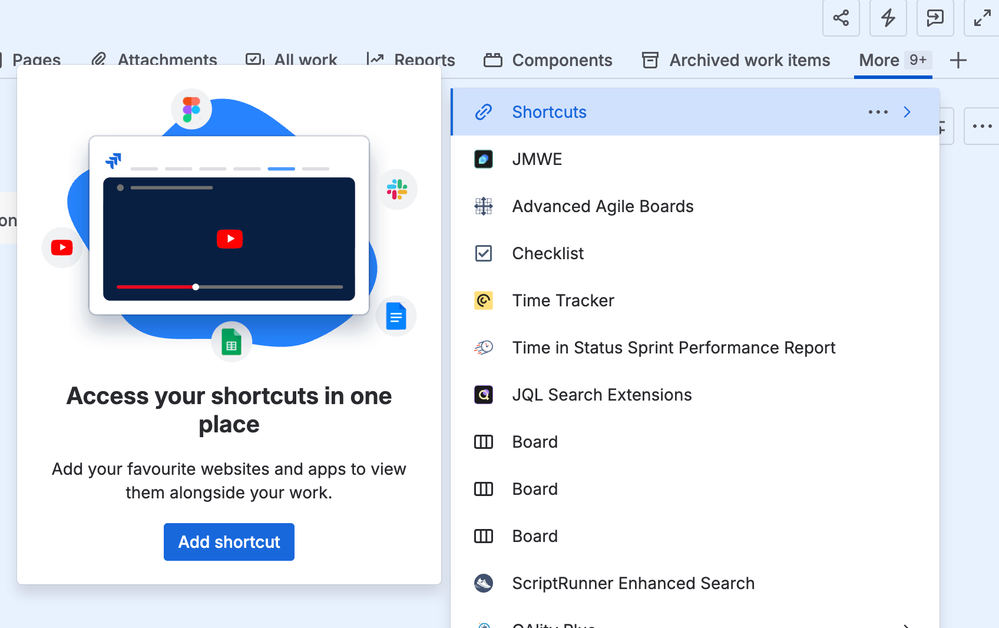Click Time in Status clock icon
Screen dimensions: 999x628
click(484, 348)
